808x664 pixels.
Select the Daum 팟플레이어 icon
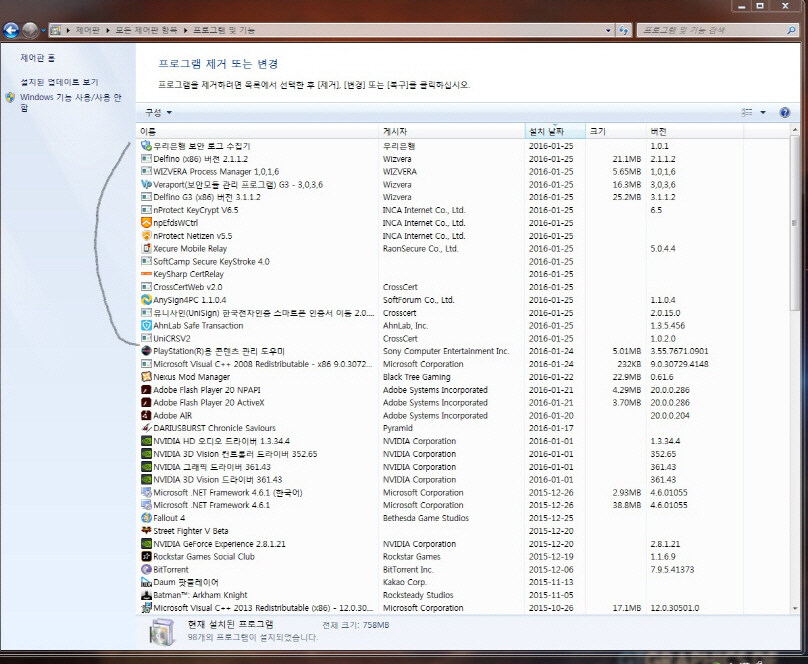[146, 582]
